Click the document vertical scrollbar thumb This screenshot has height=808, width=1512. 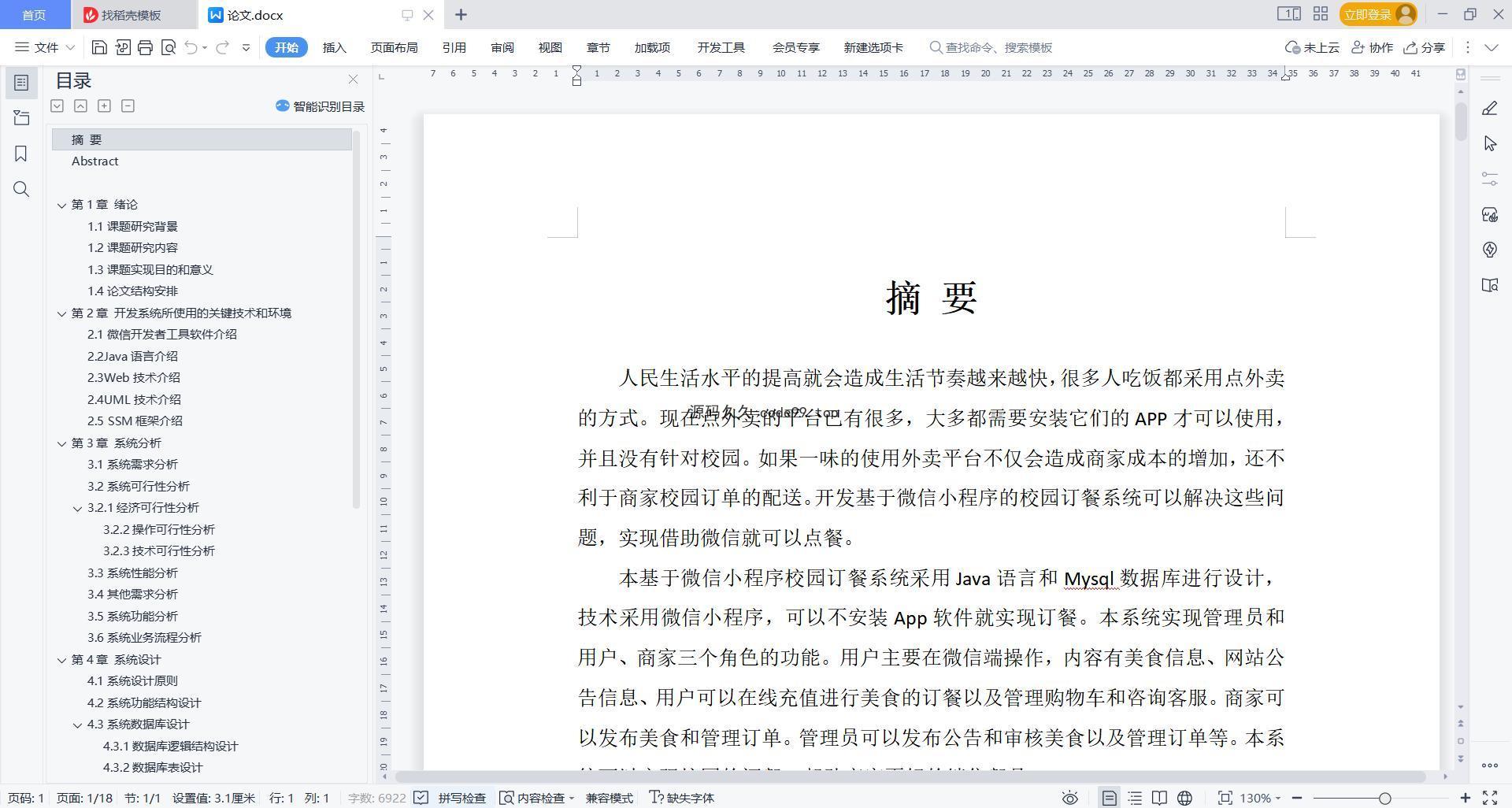(1460, 121)
